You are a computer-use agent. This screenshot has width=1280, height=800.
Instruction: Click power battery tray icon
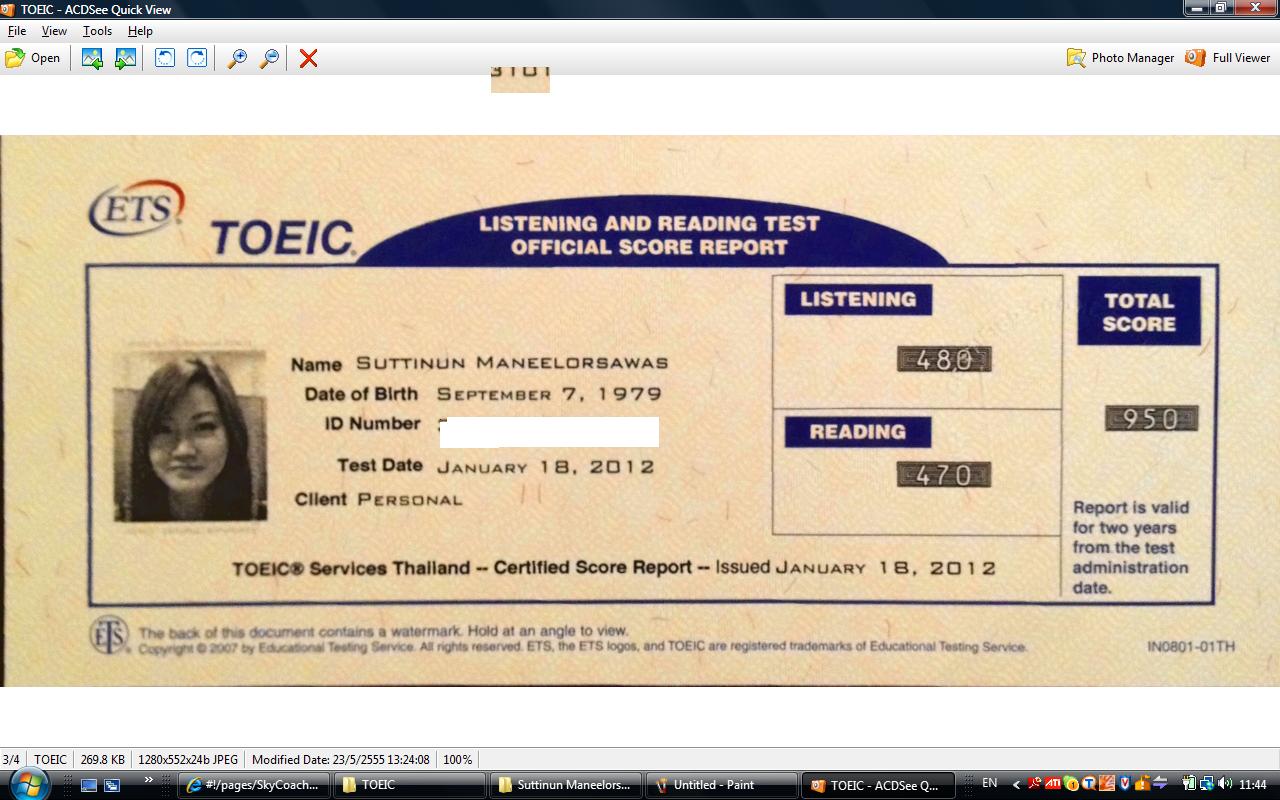coord(1190,783)
